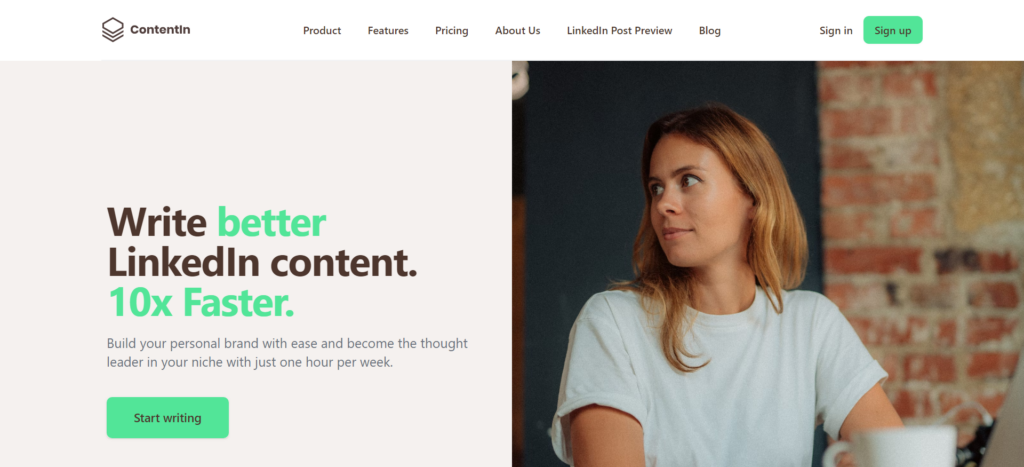Screen dimensions: 1024x467
Task: Open the Product menu item
Action: click(322, 31)
